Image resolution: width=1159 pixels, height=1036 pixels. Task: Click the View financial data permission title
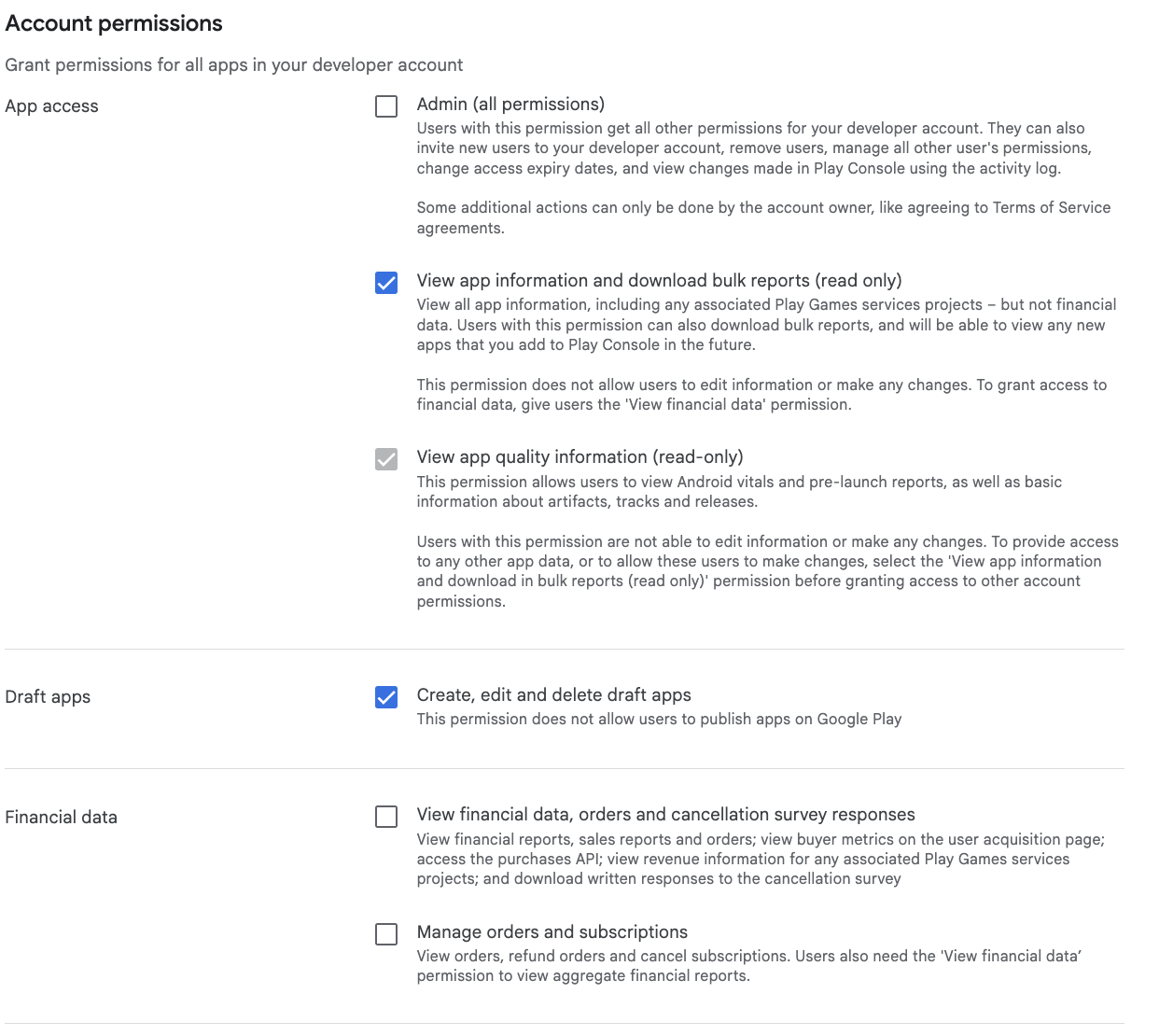click(x=665, y=814)
